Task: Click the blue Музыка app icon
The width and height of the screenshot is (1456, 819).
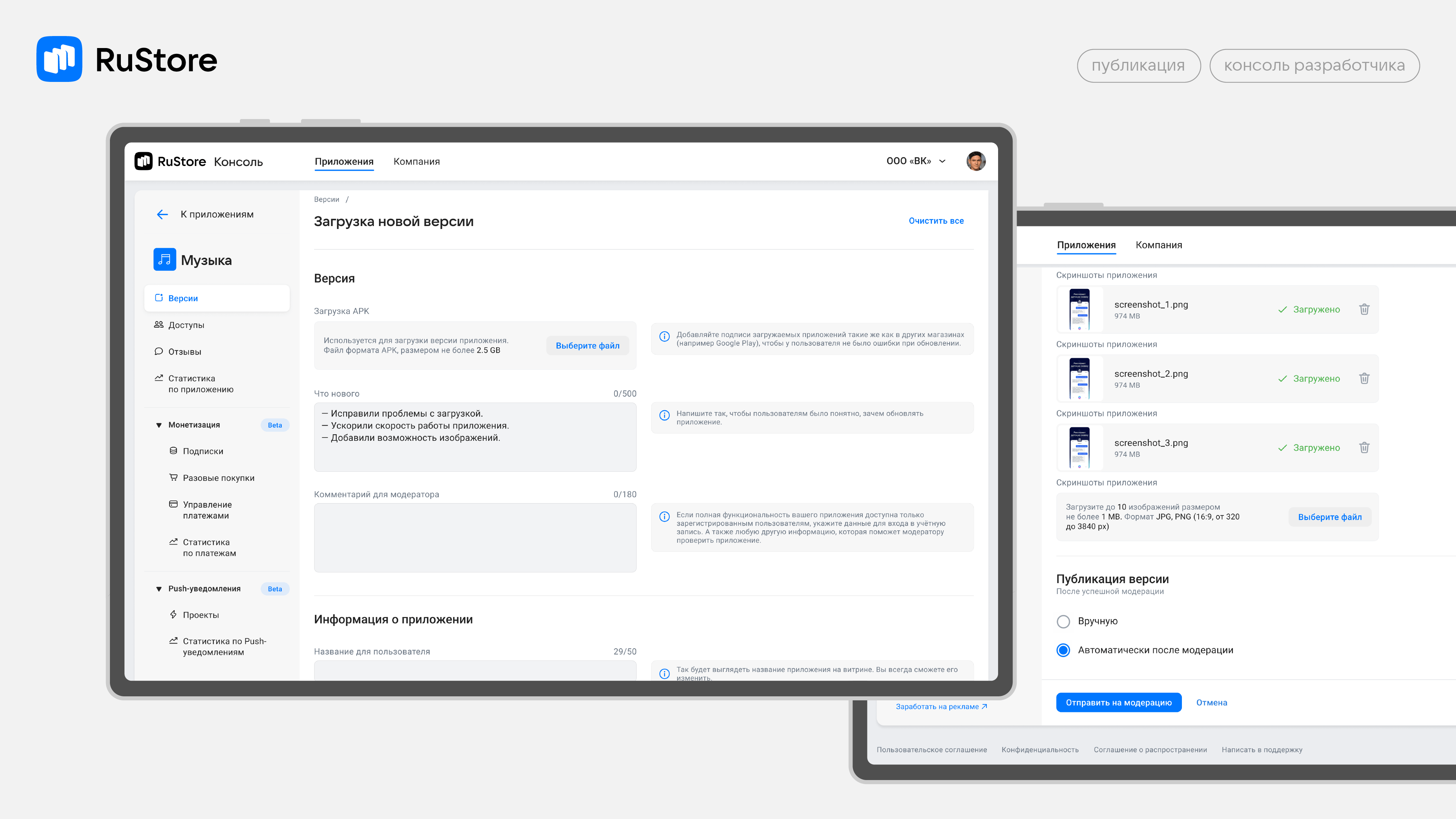Action: click(165, 260)
